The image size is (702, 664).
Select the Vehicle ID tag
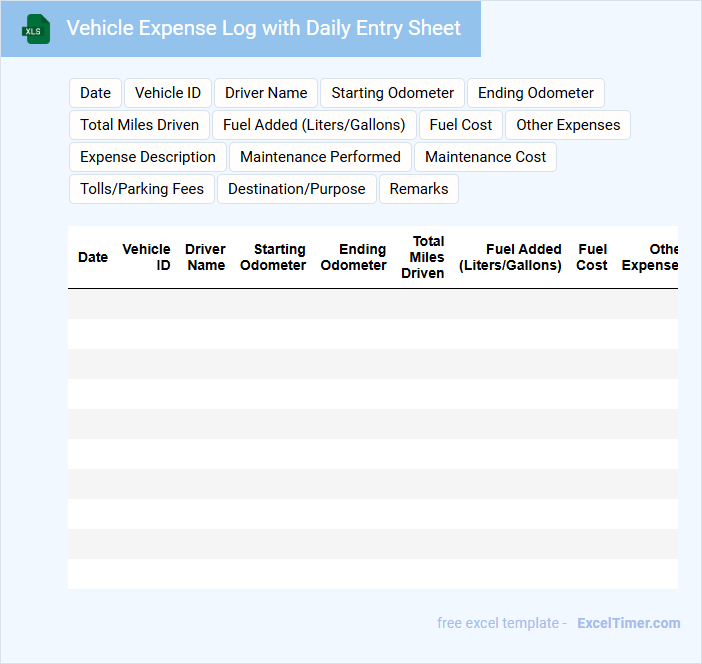(167, 93)
